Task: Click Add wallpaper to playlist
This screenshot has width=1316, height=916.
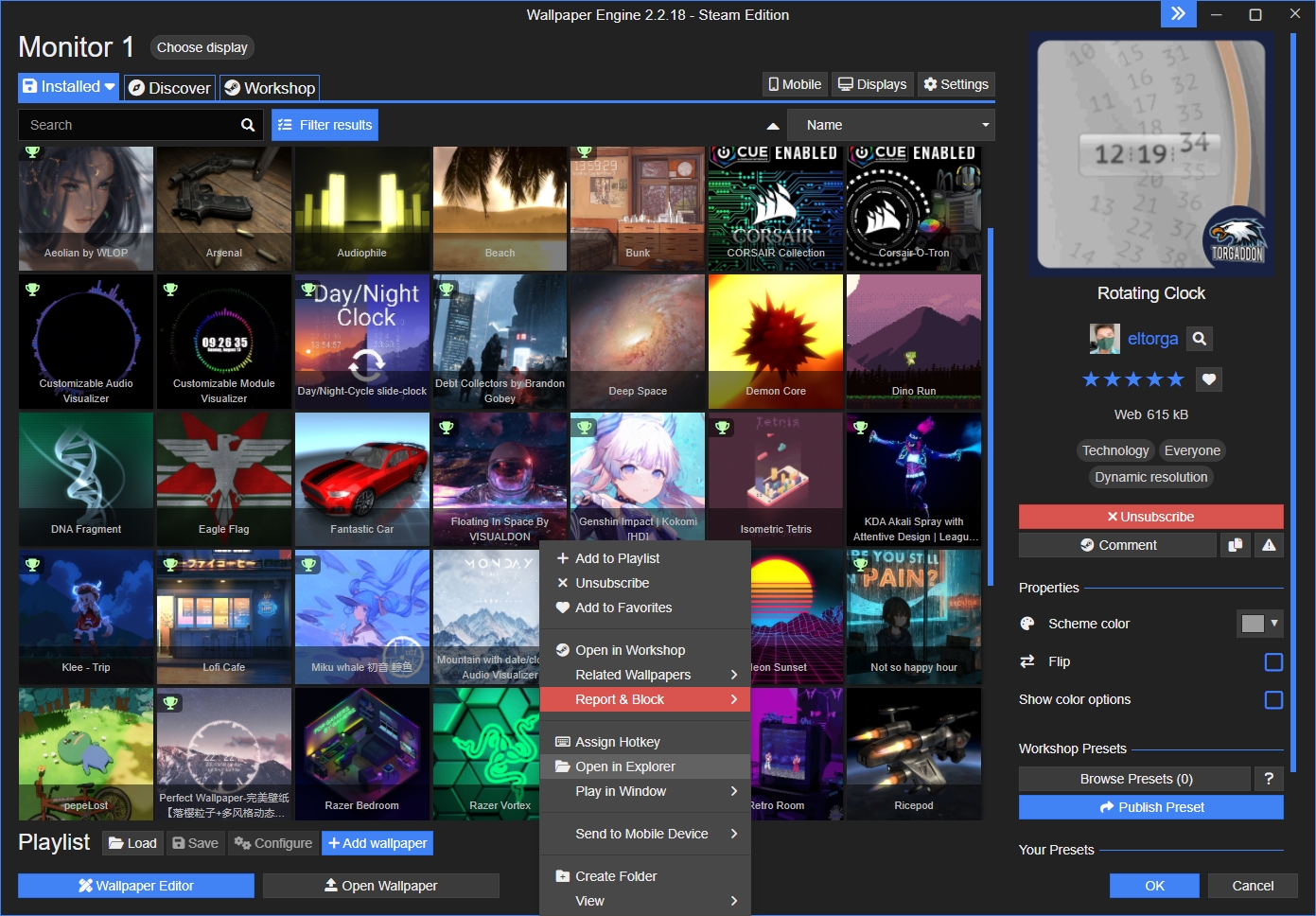Action: pos(377,843)
